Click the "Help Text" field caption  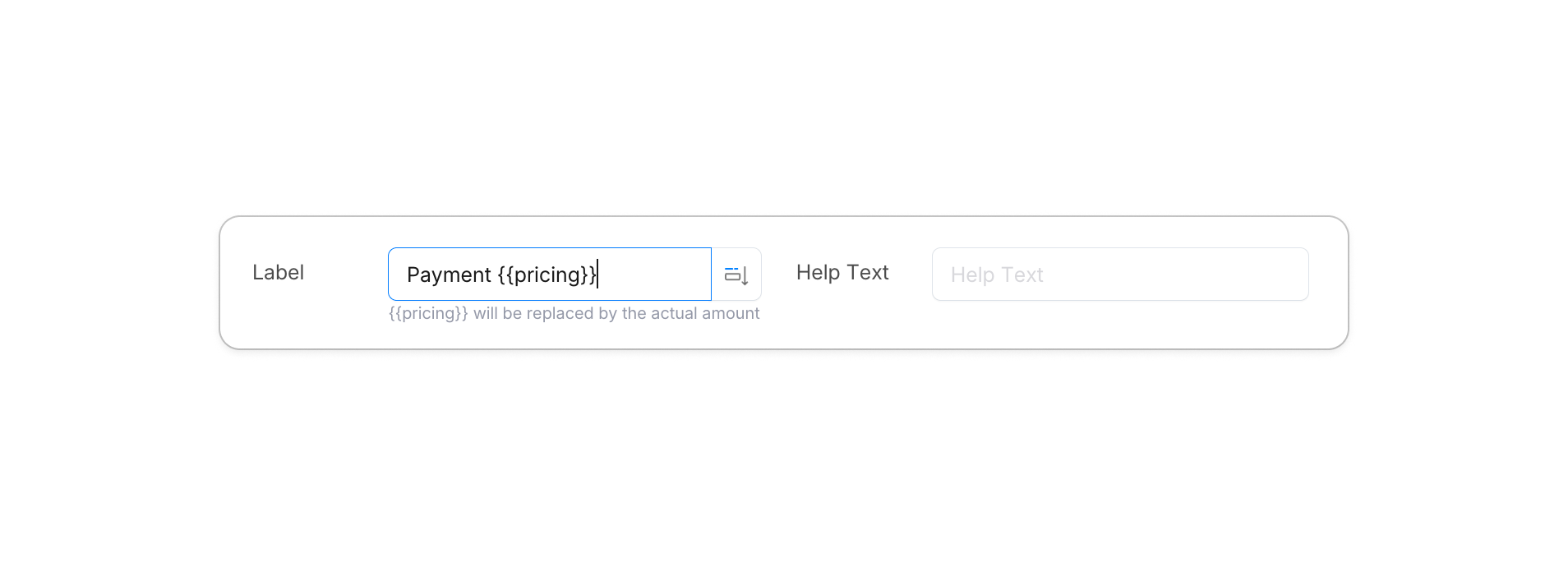click(842, 273)
